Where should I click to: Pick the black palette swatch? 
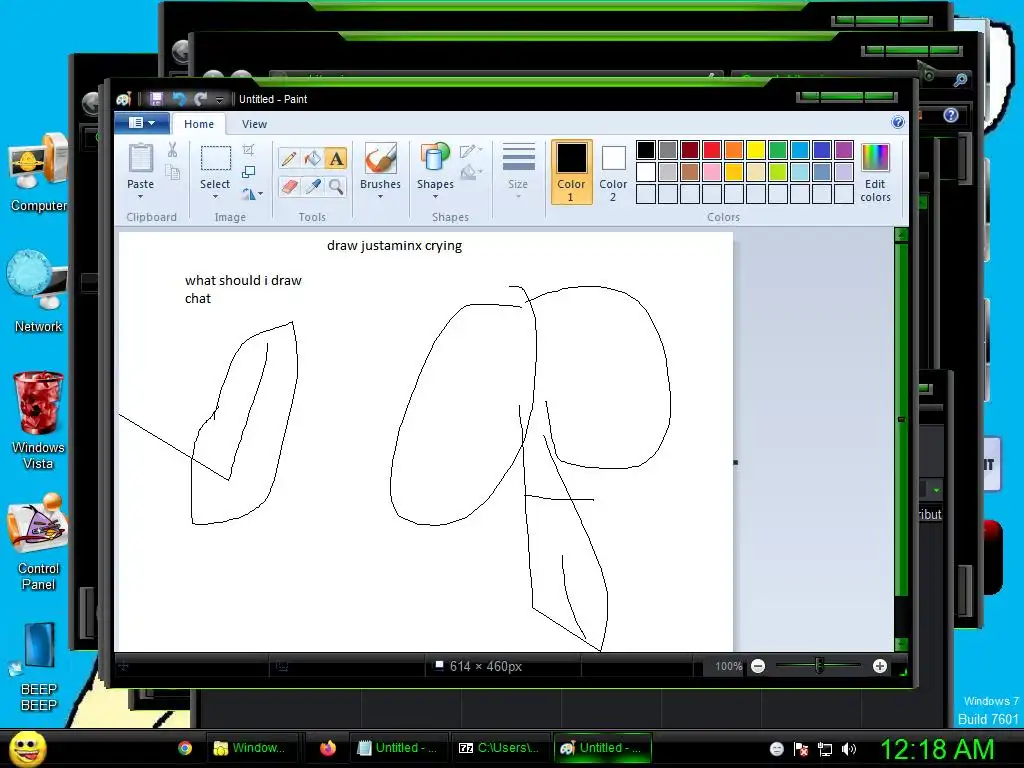click(x=646, y=150)
